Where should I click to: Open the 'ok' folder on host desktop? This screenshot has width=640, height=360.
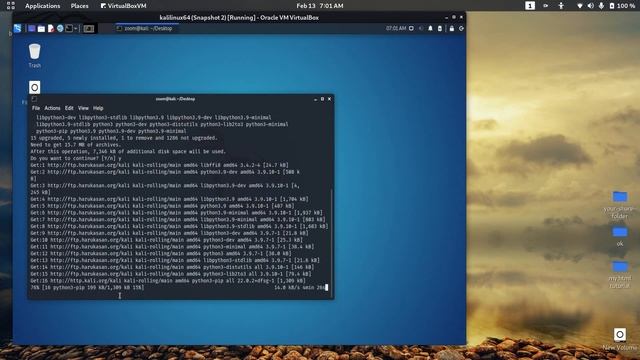[x=620, y=236]
